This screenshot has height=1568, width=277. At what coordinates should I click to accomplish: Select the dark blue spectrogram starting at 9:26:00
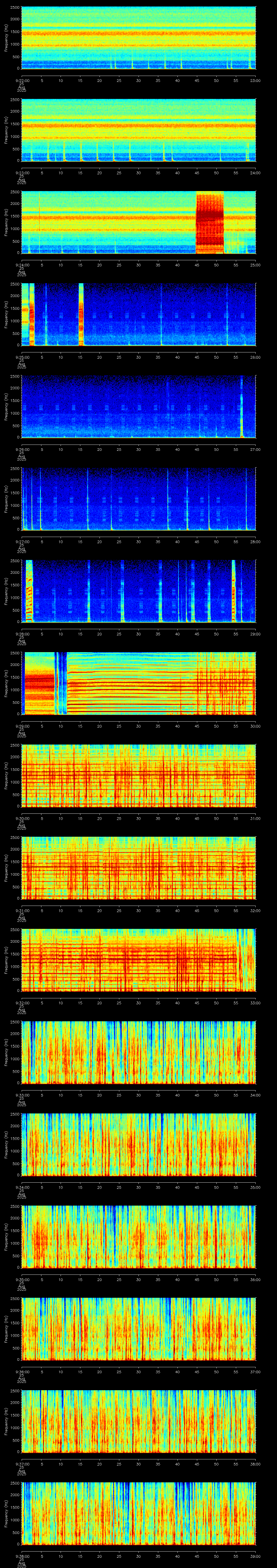(138, 407)
